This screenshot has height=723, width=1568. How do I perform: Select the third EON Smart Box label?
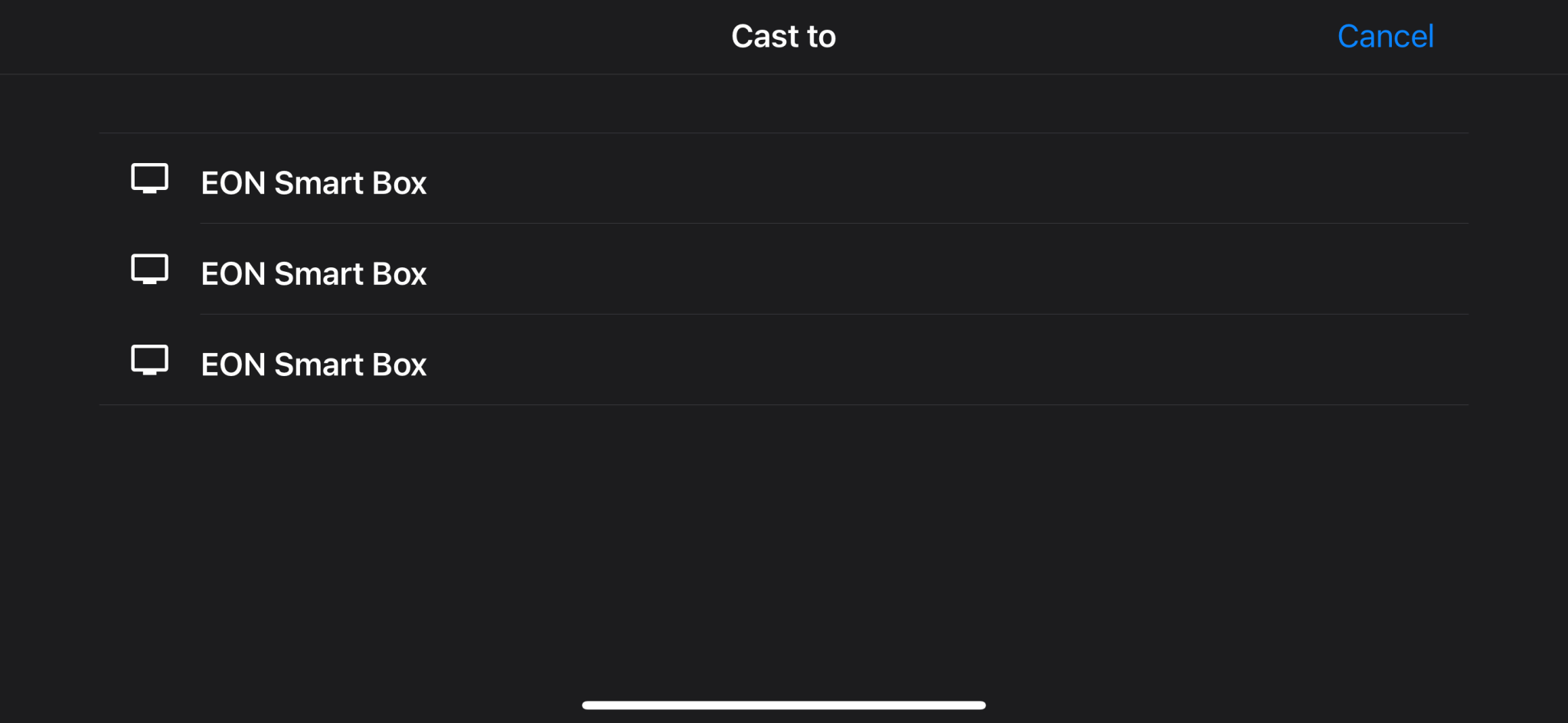[313, 365]
